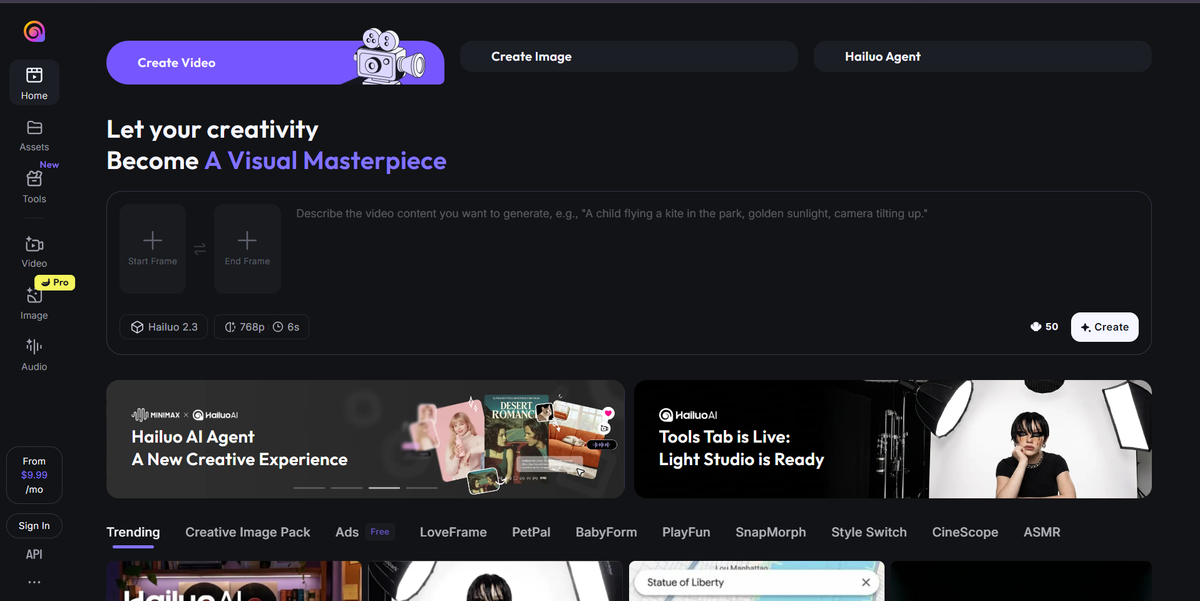Open the Hailuo 2.3 model selector
1200x601 pixels.
pos(164,327)
